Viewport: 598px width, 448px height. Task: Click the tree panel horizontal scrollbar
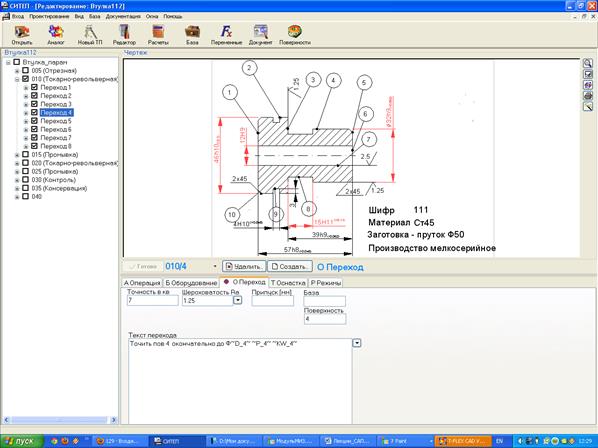[x=60, y=420]
